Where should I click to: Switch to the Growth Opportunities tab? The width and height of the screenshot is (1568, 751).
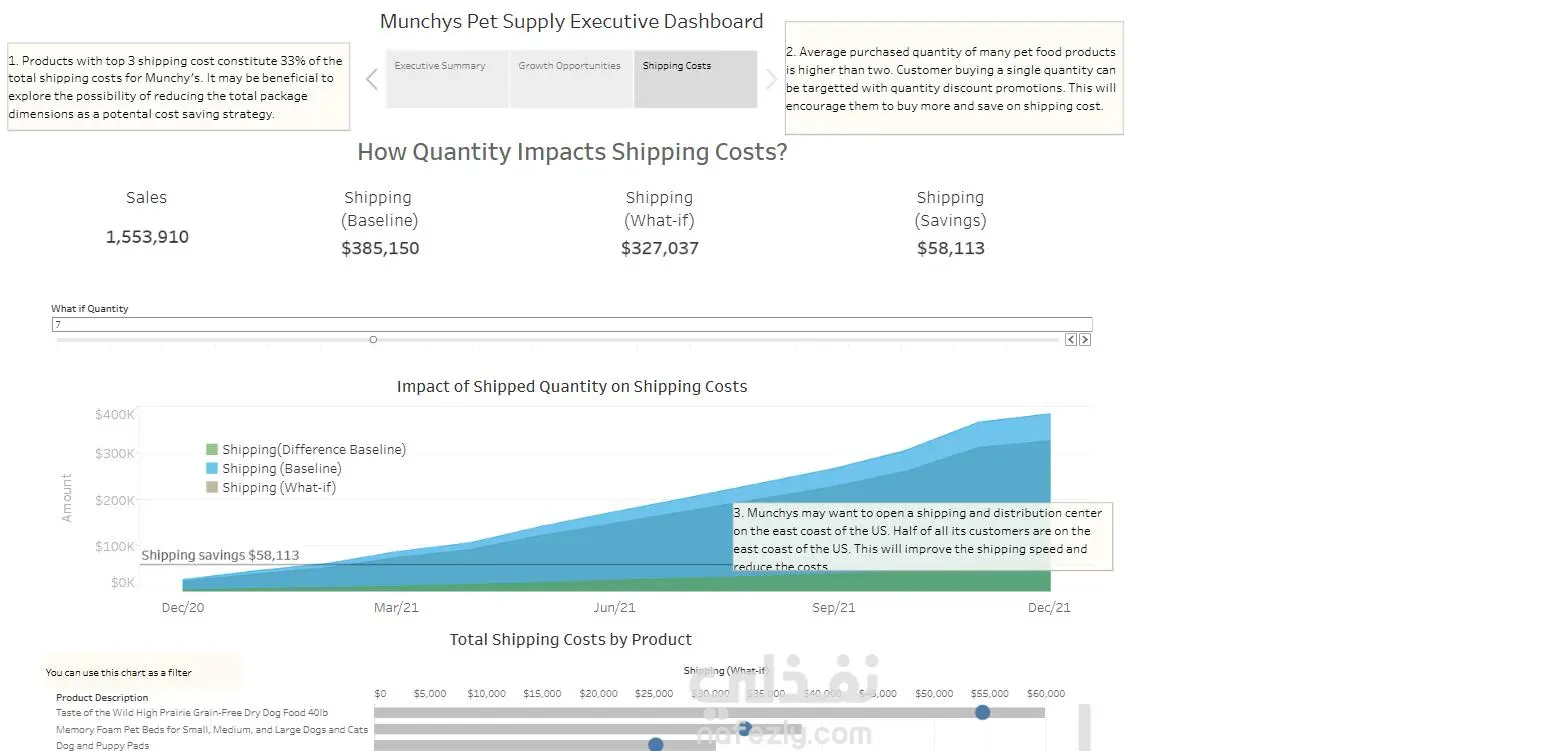[571, 79]
